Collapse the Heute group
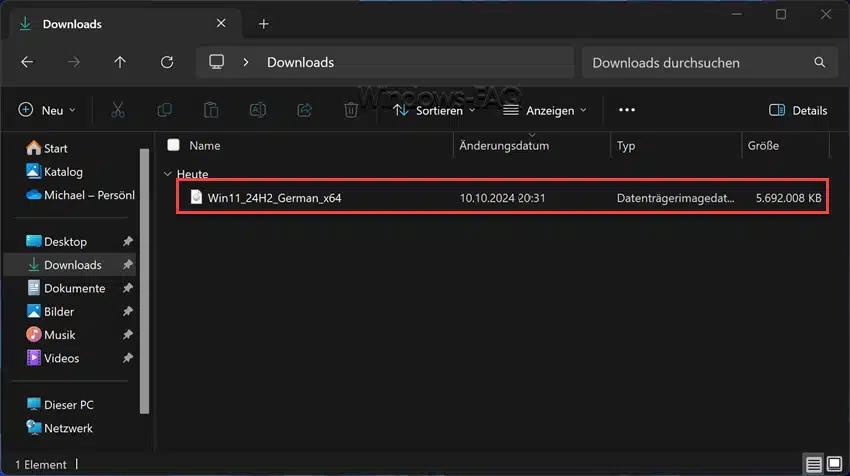 pos(168,174)
